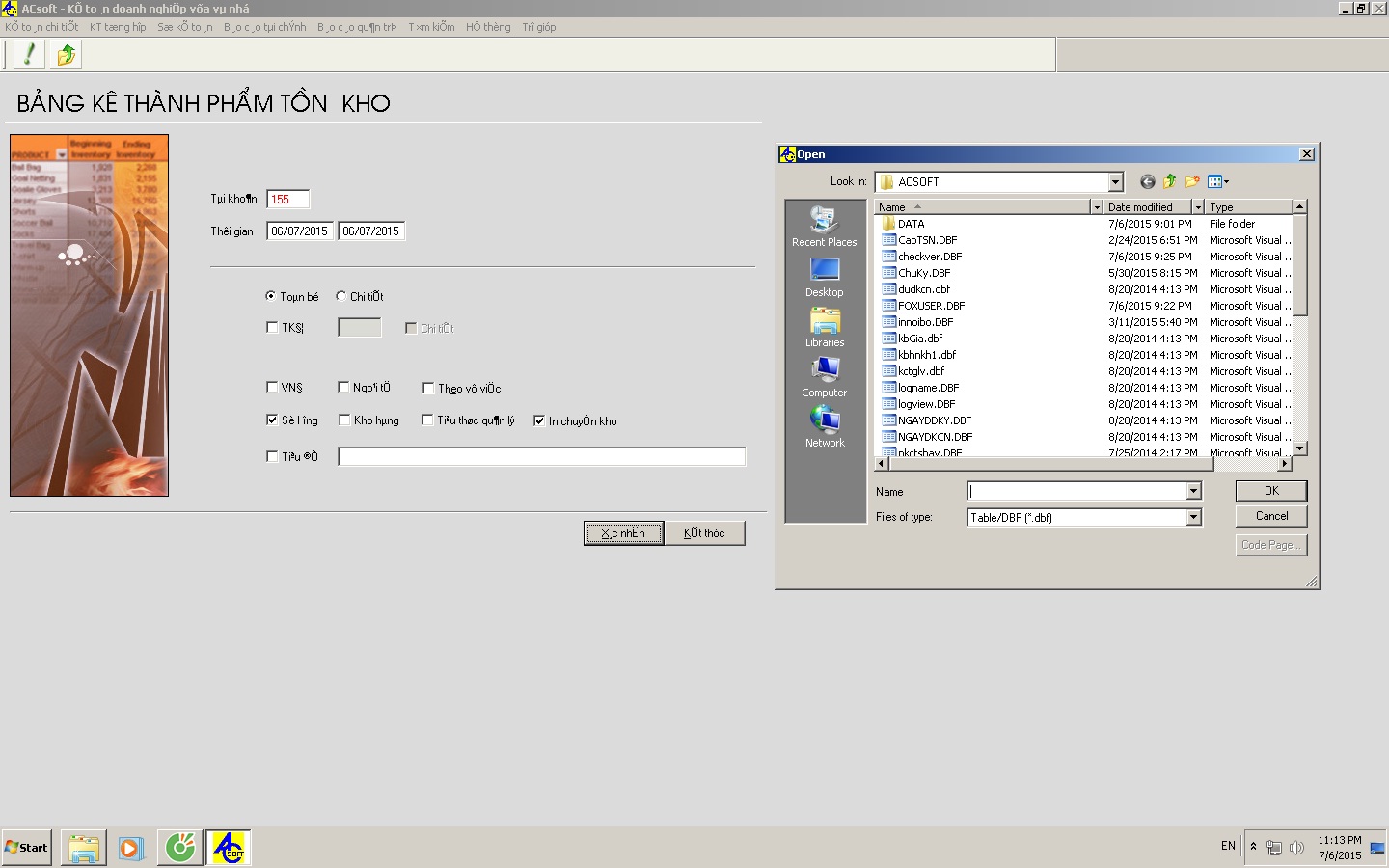Expand the 'Look in' ACSOFT dropdown
Viewport: 1389px width, 868px height.
tap(1115, 182)
